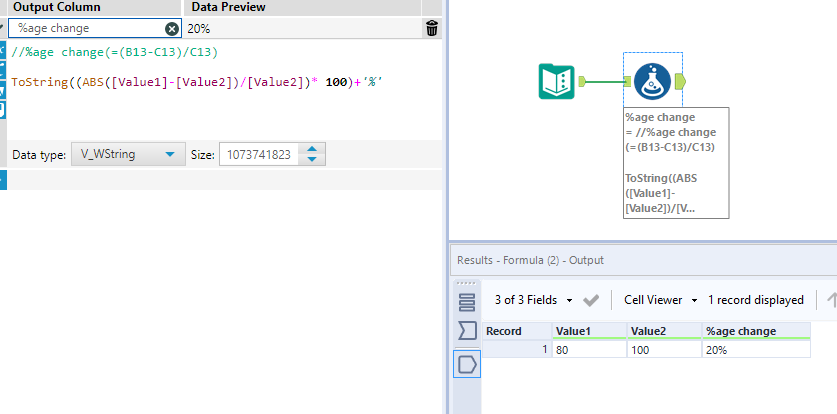
Task: Click the grey checkmark in Results toolbar
Action: (591, 300)
